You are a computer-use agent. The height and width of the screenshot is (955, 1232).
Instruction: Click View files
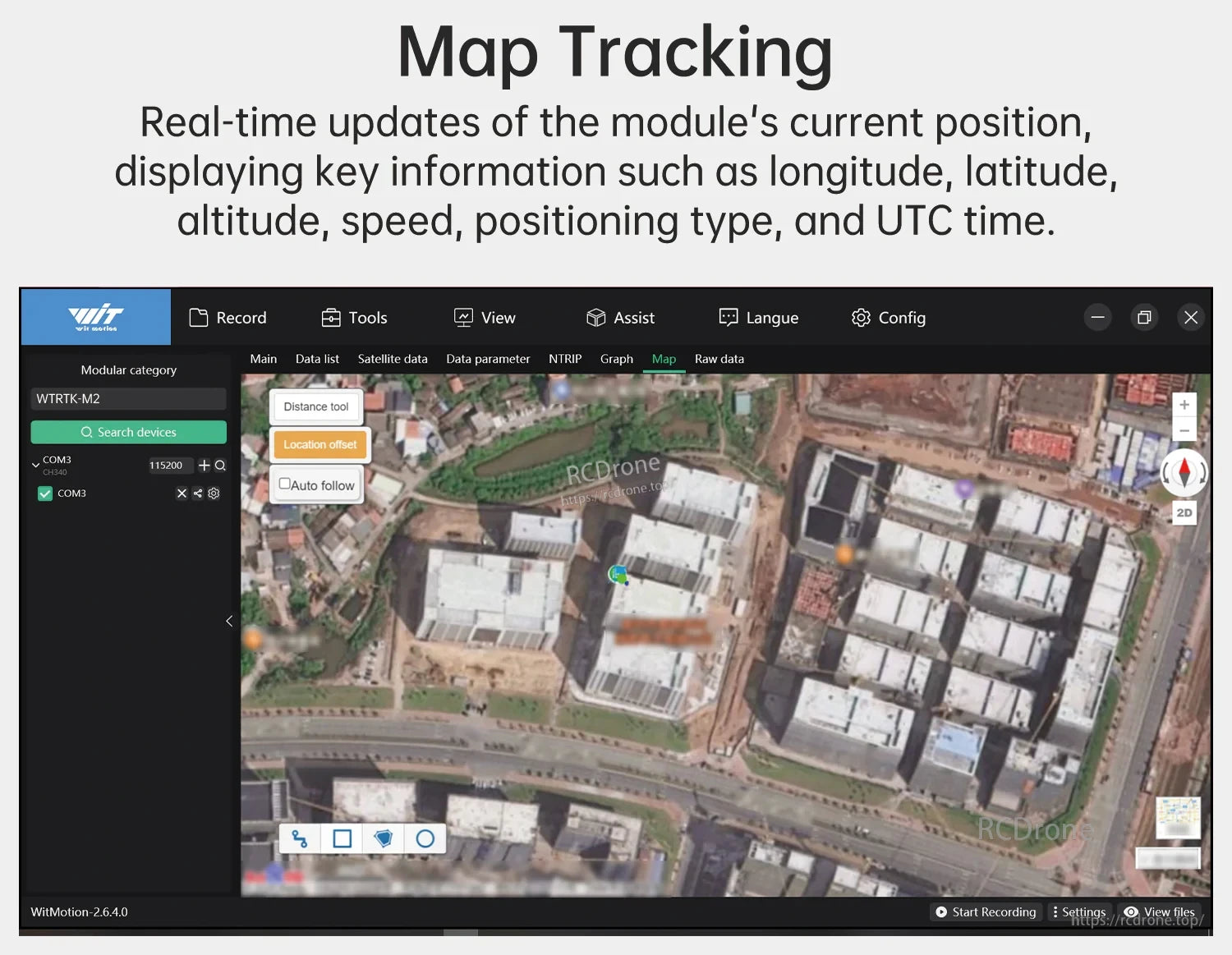click(1159, 912)
